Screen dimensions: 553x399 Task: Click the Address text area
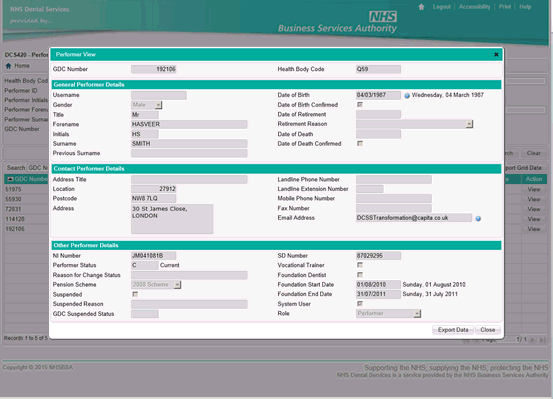172,219
